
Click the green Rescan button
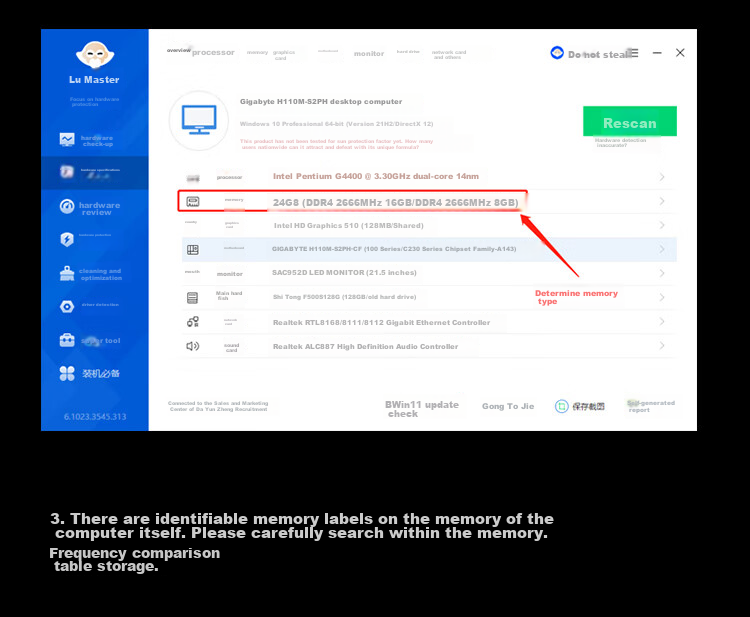coord(629,121)
